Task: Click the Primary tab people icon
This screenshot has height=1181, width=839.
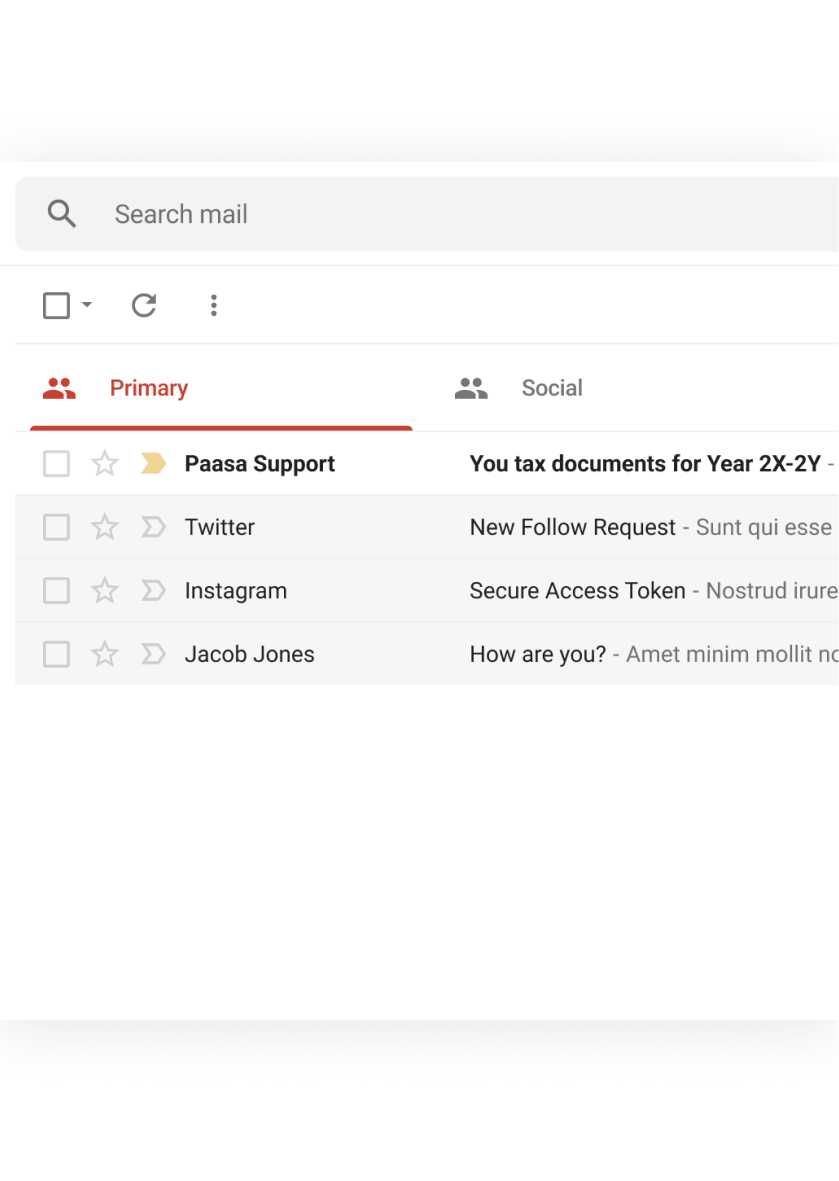Action: [x=59, y=388]
